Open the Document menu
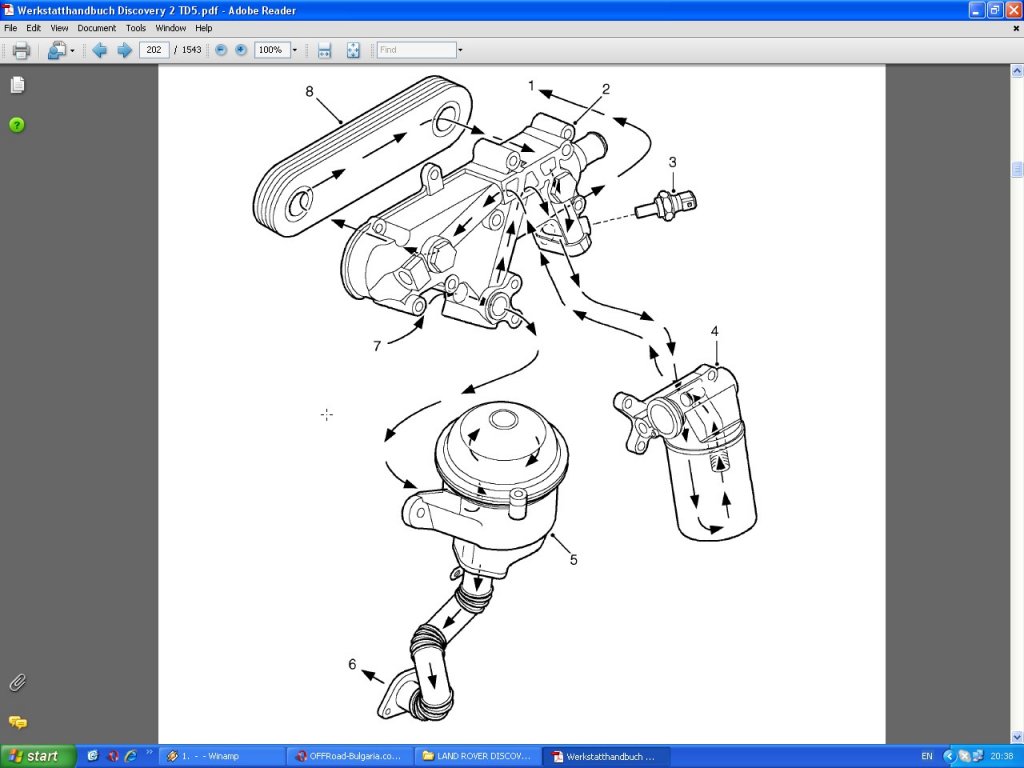The width and height of the screenshot is (1024, 768). 97,28
